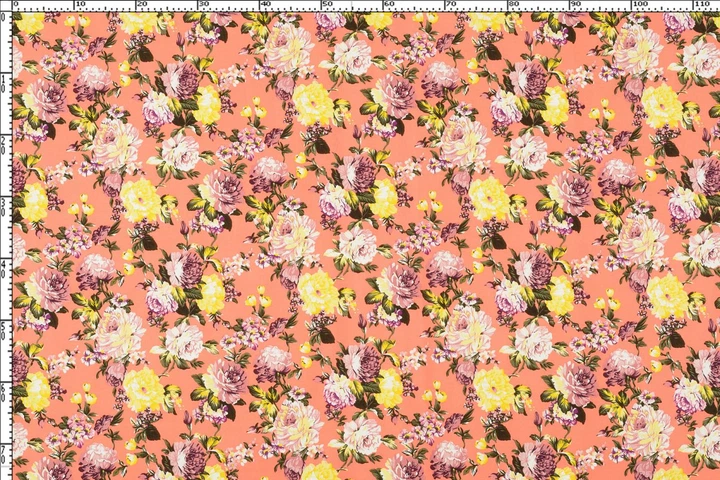Viewport: 720px width, 480px height.
Task: Click the 0 mark on vertical ruler
Action: [4, 17]
